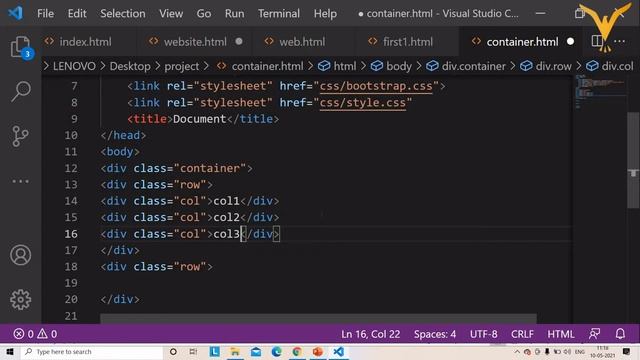Image resolution: width=640 pixels, height=360 pixels.
Task: Switch to the website.html tab
Action: pos(195,42)
